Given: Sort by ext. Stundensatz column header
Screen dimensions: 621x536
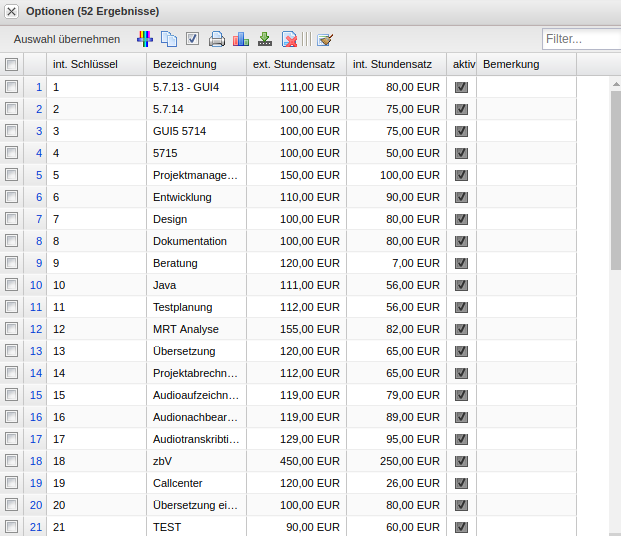Looking at the screenshot, I should pyautogui.click(x=296, y=64).
